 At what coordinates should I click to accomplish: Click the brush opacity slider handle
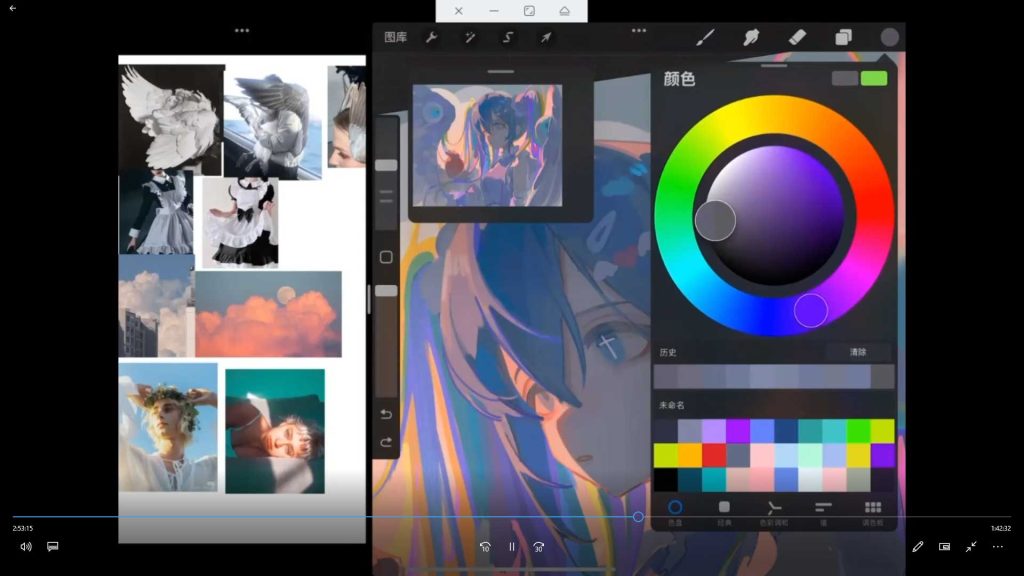tap(386, 291)
